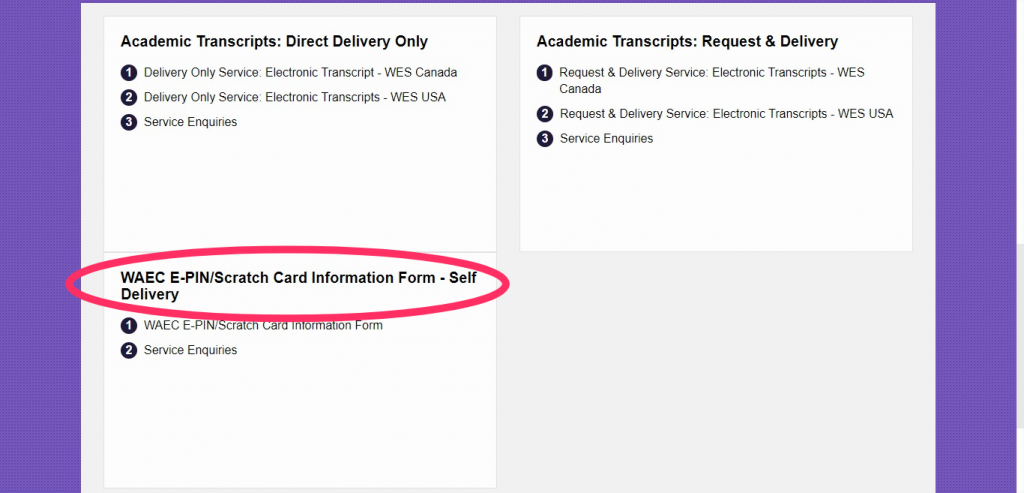Select Request & Delivery Service: Electronic Transcripts - WES USA
1024x493 pixels.
point(726,114)
